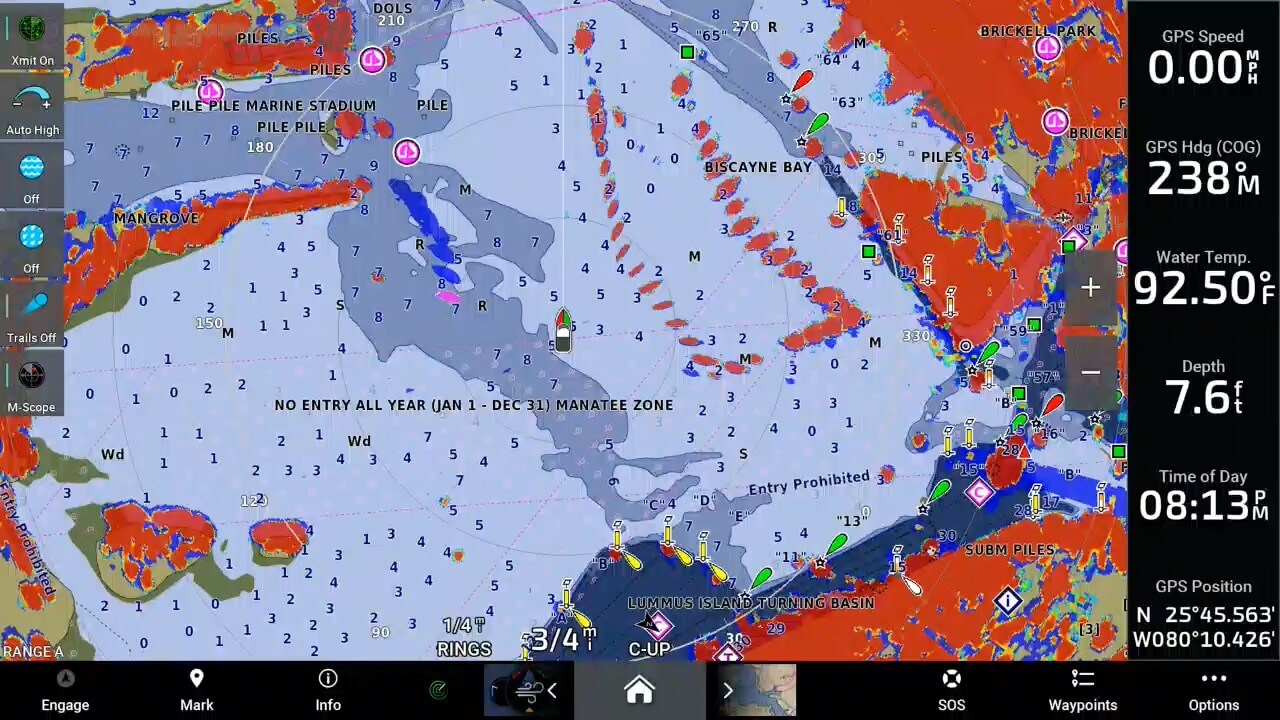
Task: Click the right chevron page arrow
Action: point(727,690)
